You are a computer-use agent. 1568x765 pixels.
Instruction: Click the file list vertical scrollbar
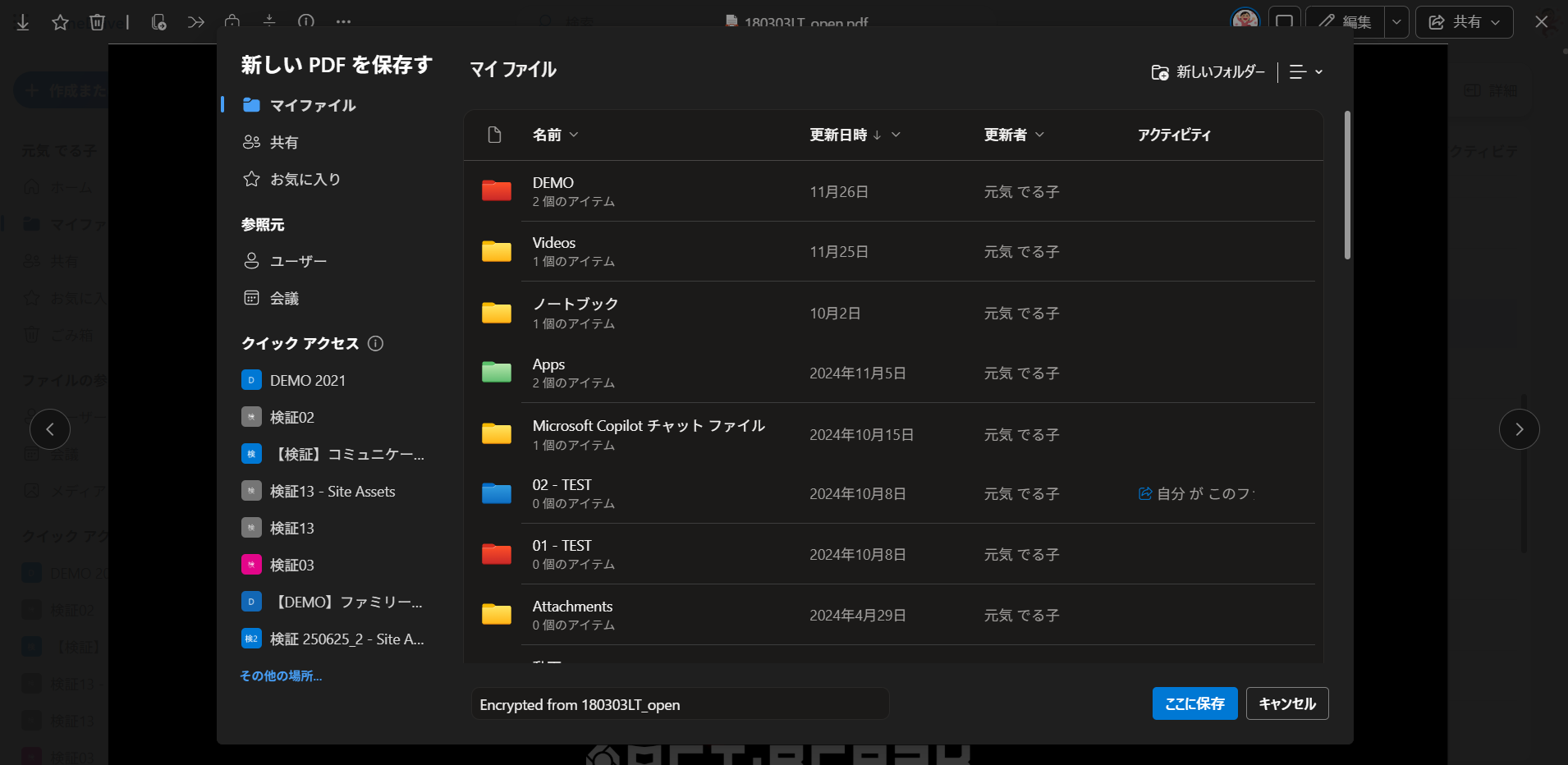(x=1347, y=186)
